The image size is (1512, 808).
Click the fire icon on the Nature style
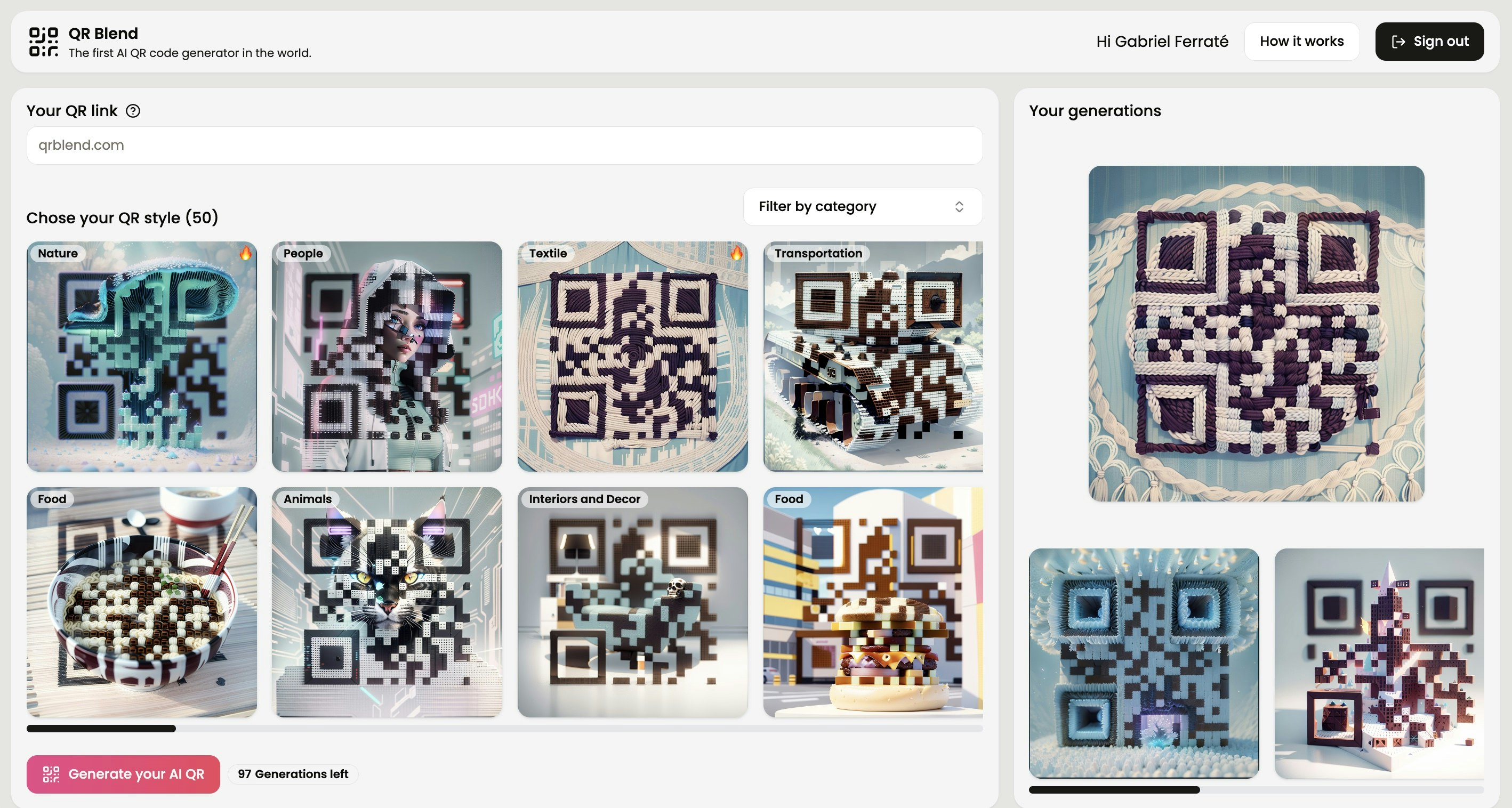246,255
